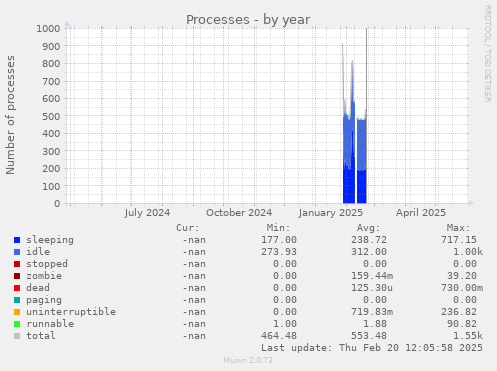Click the 'Cur:' column header
The height and width of the screenshot is (371, 497).
(188, 228)
